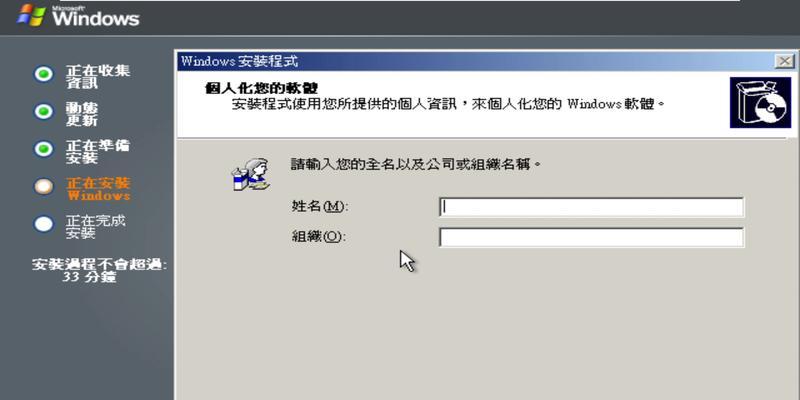Click the 姓名(M) label
This screenshot has width=800, height=400.
pos(319,207)
